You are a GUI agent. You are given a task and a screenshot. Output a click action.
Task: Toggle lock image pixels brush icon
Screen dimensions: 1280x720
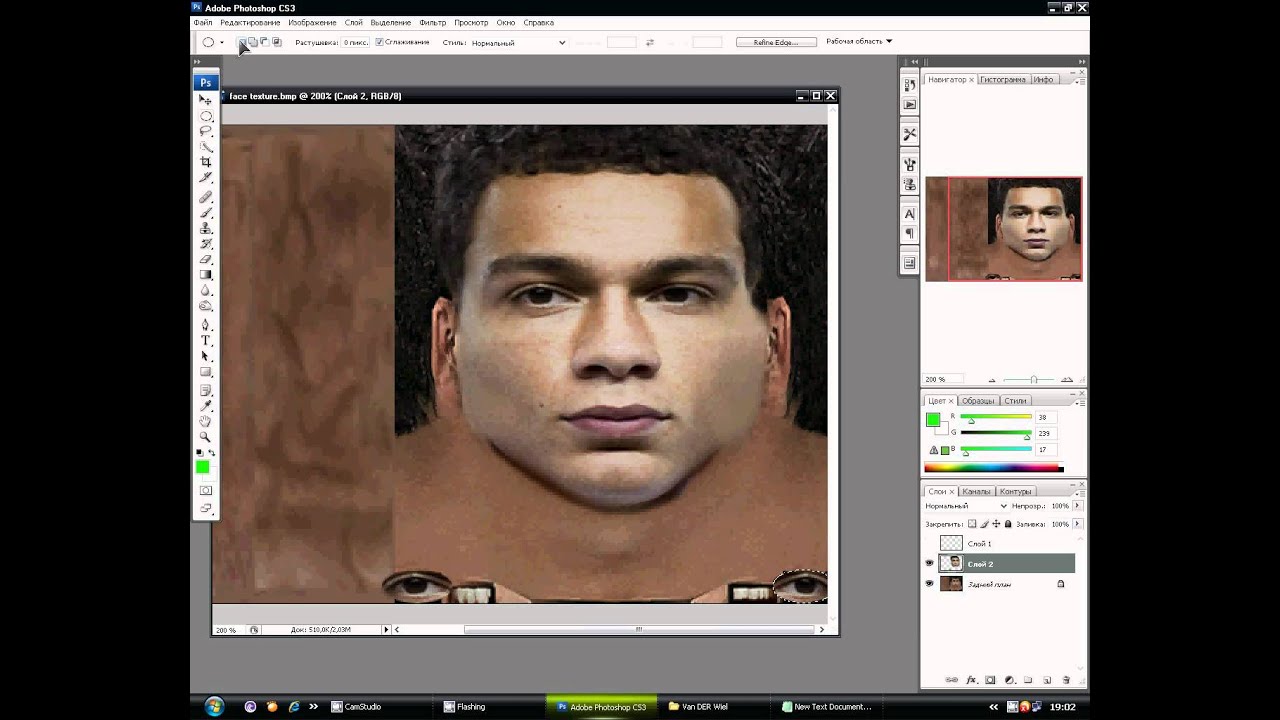coord(984,524)
